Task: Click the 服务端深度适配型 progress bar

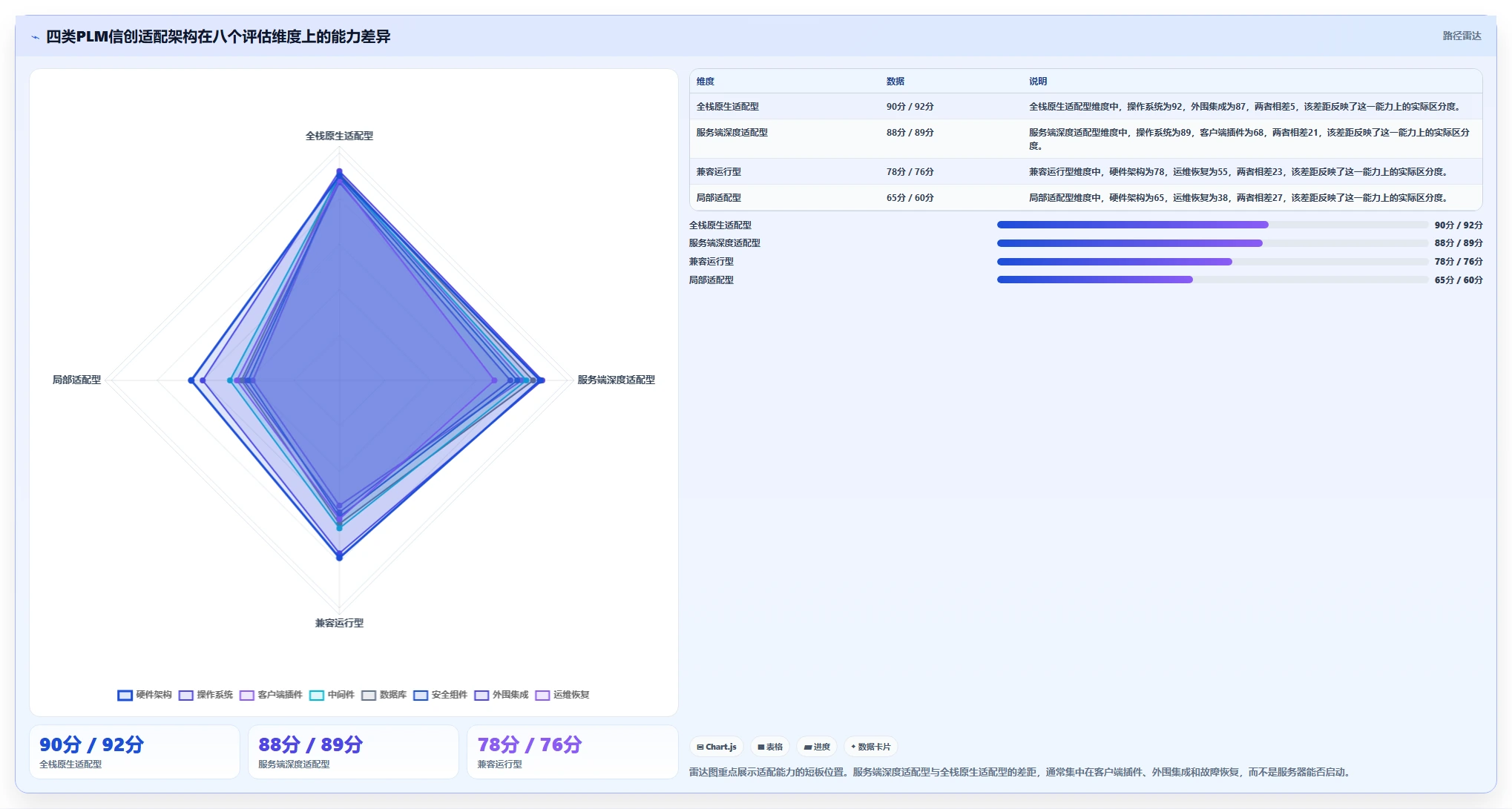Action: tap(1212, 243)
